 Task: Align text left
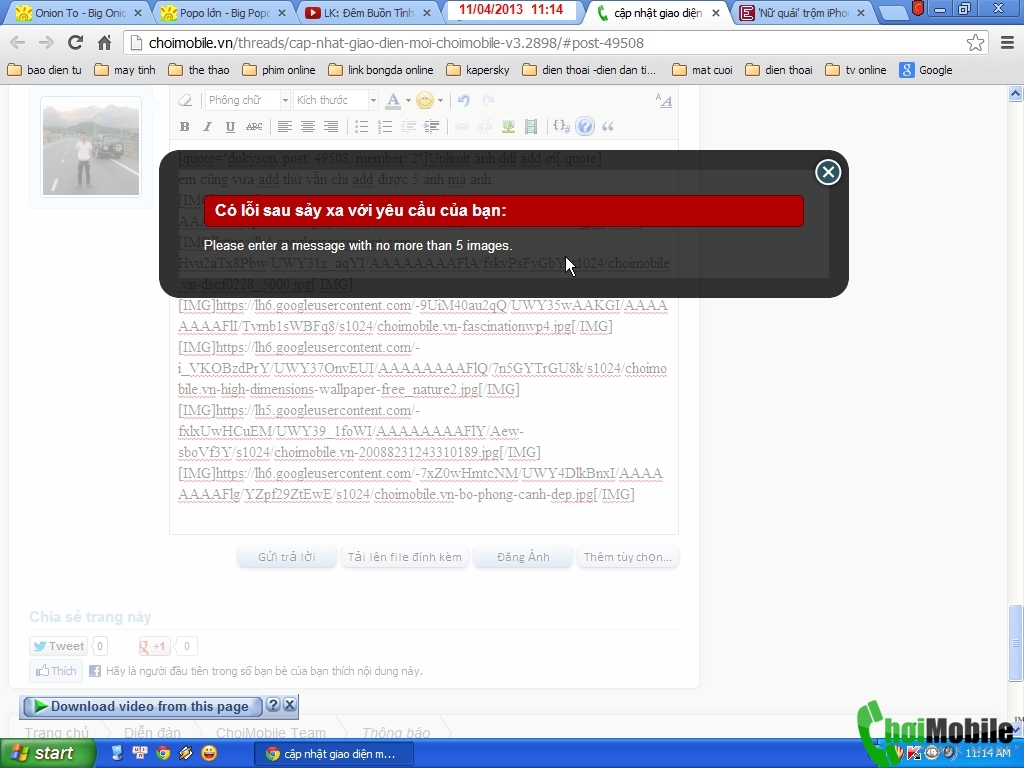284,127
